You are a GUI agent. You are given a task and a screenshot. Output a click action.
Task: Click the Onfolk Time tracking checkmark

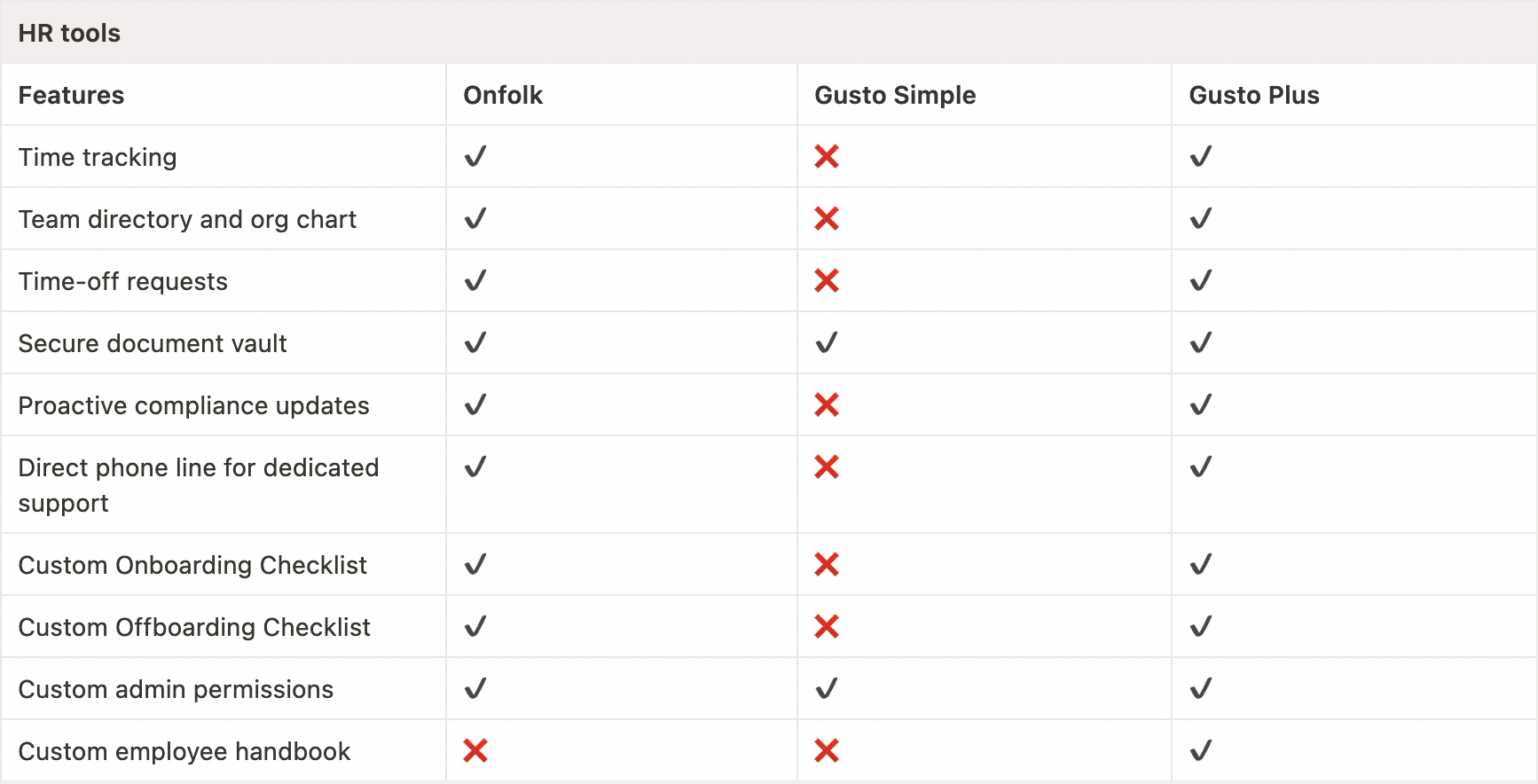point(475,157)
